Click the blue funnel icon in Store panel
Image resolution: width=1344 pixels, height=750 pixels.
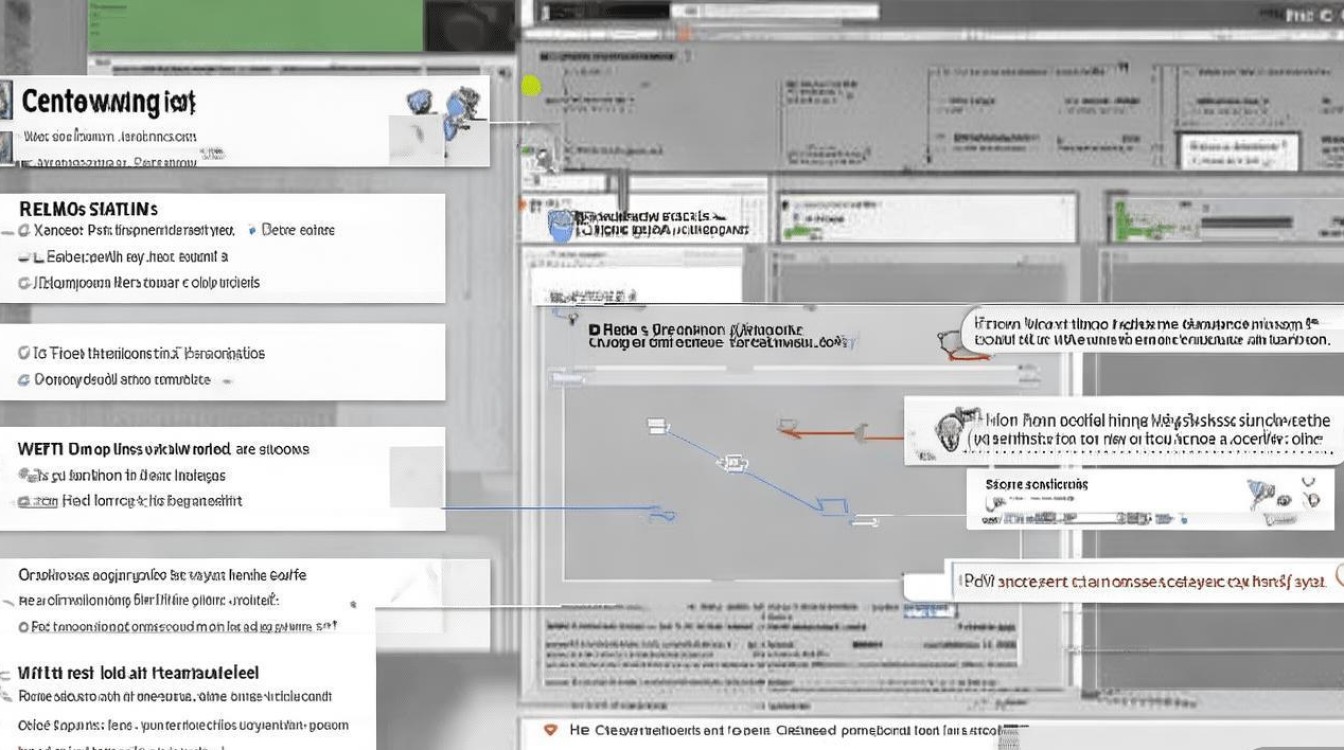[x=1262, y=494]
